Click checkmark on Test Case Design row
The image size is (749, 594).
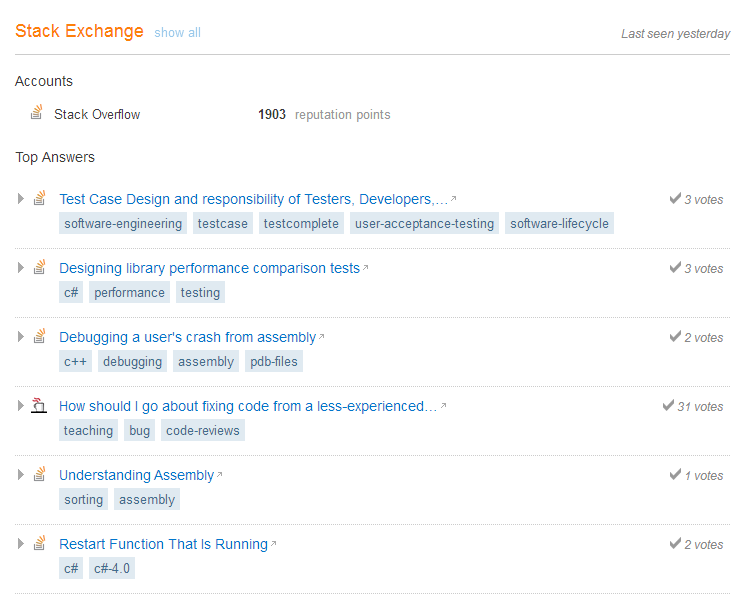pyautogui.click(x=675, y=198)
